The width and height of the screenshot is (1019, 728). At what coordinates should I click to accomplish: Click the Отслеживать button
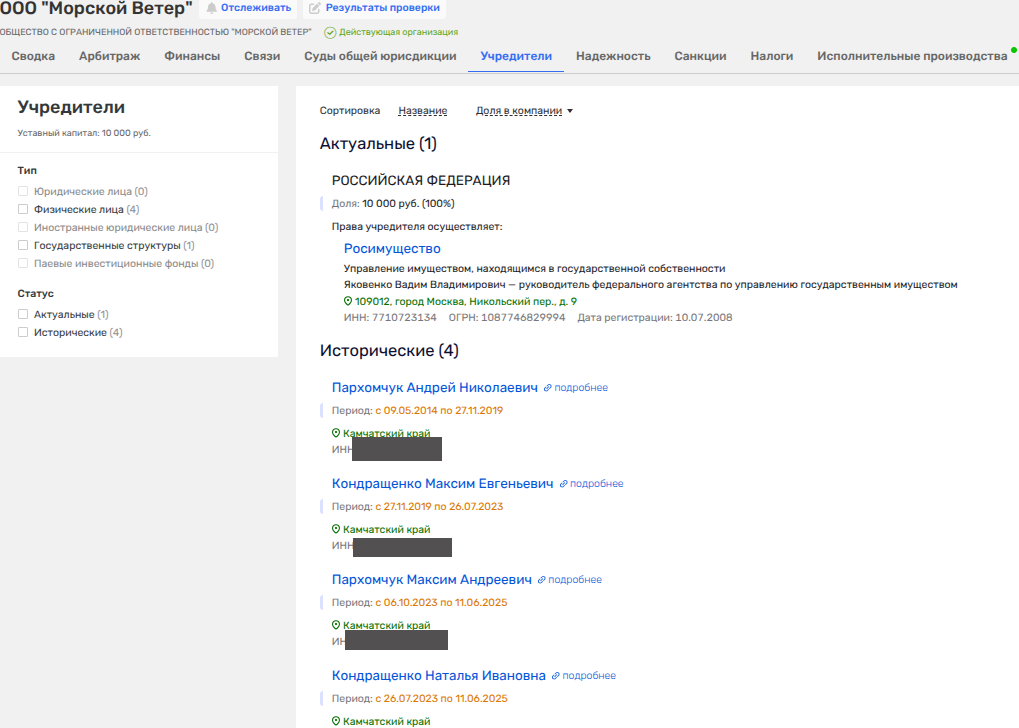coord(249,8)
